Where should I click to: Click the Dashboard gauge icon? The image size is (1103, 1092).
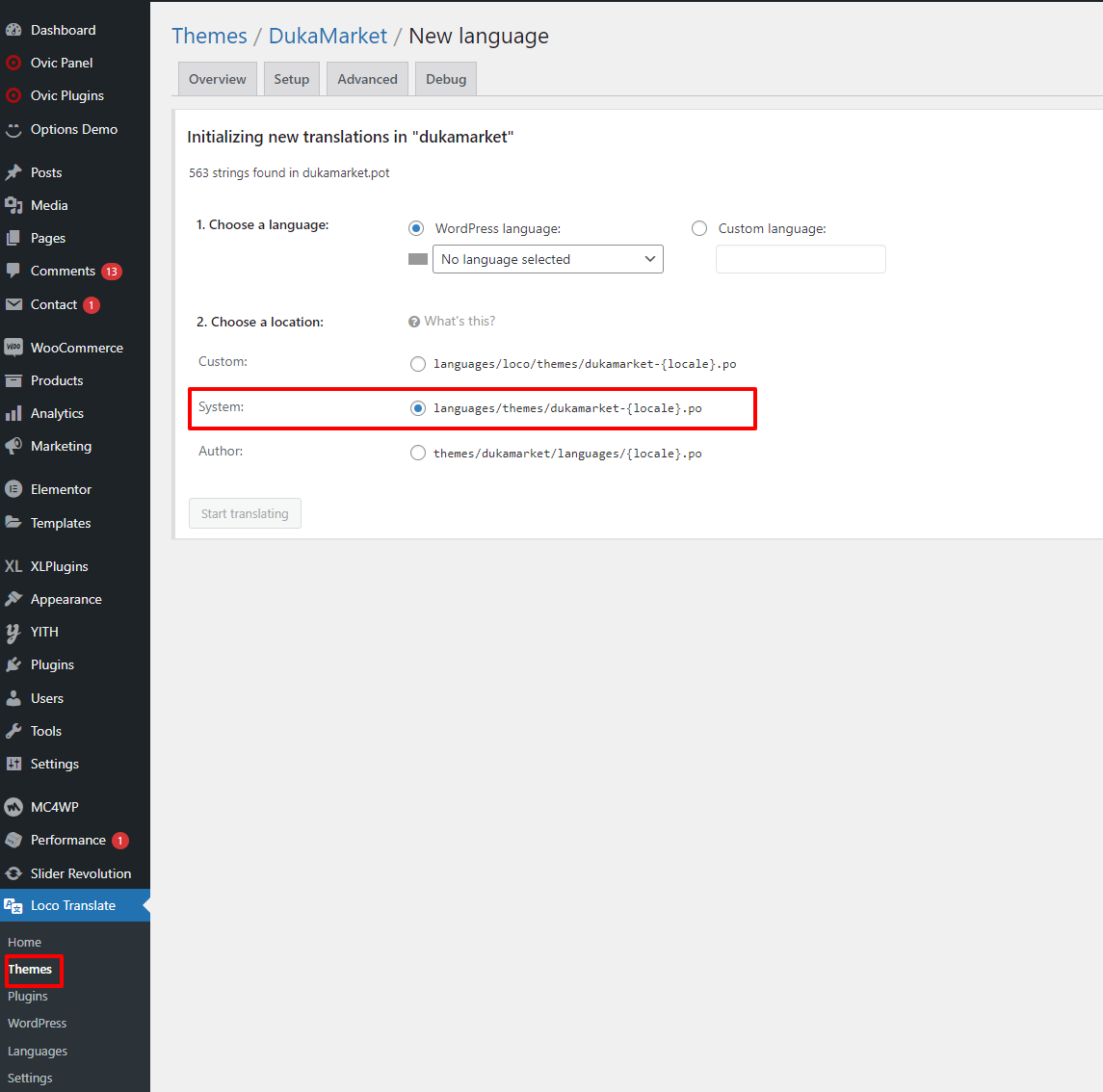pos(13,30)
